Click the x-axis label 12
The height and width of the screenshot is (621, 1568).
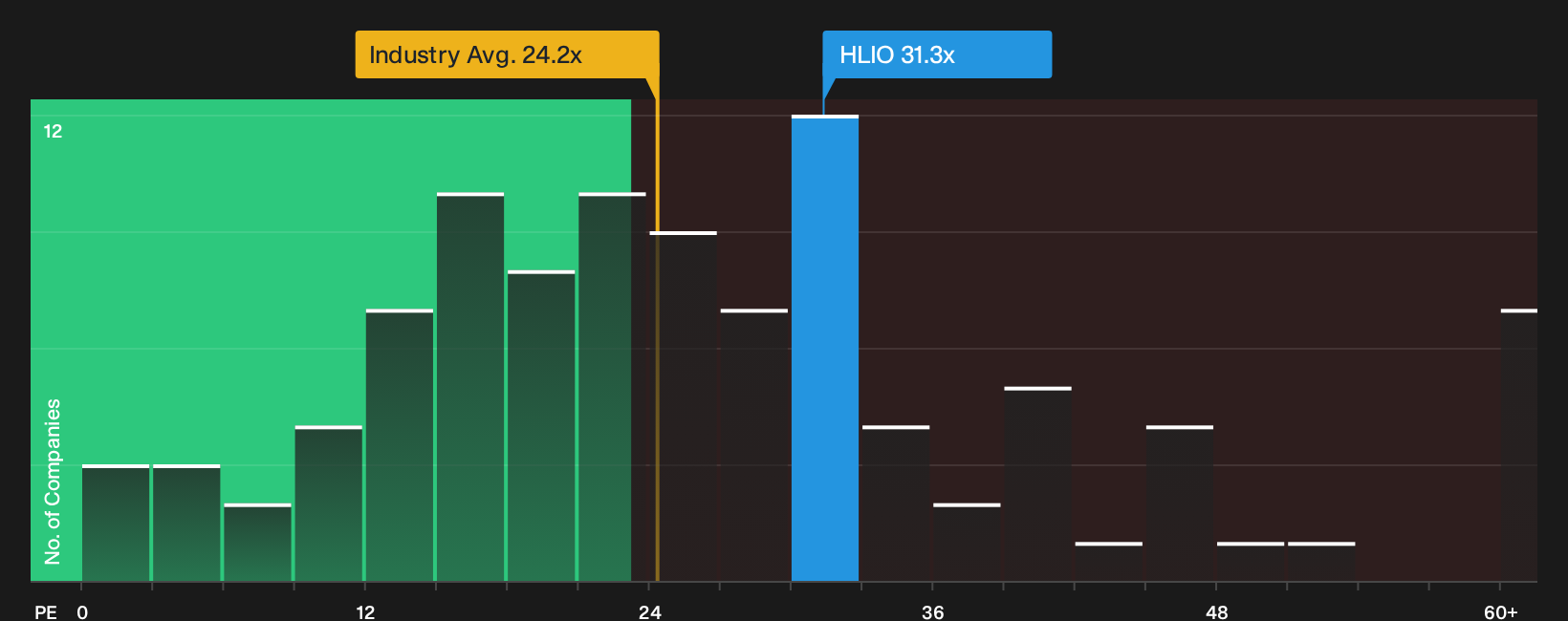point(365,611)
